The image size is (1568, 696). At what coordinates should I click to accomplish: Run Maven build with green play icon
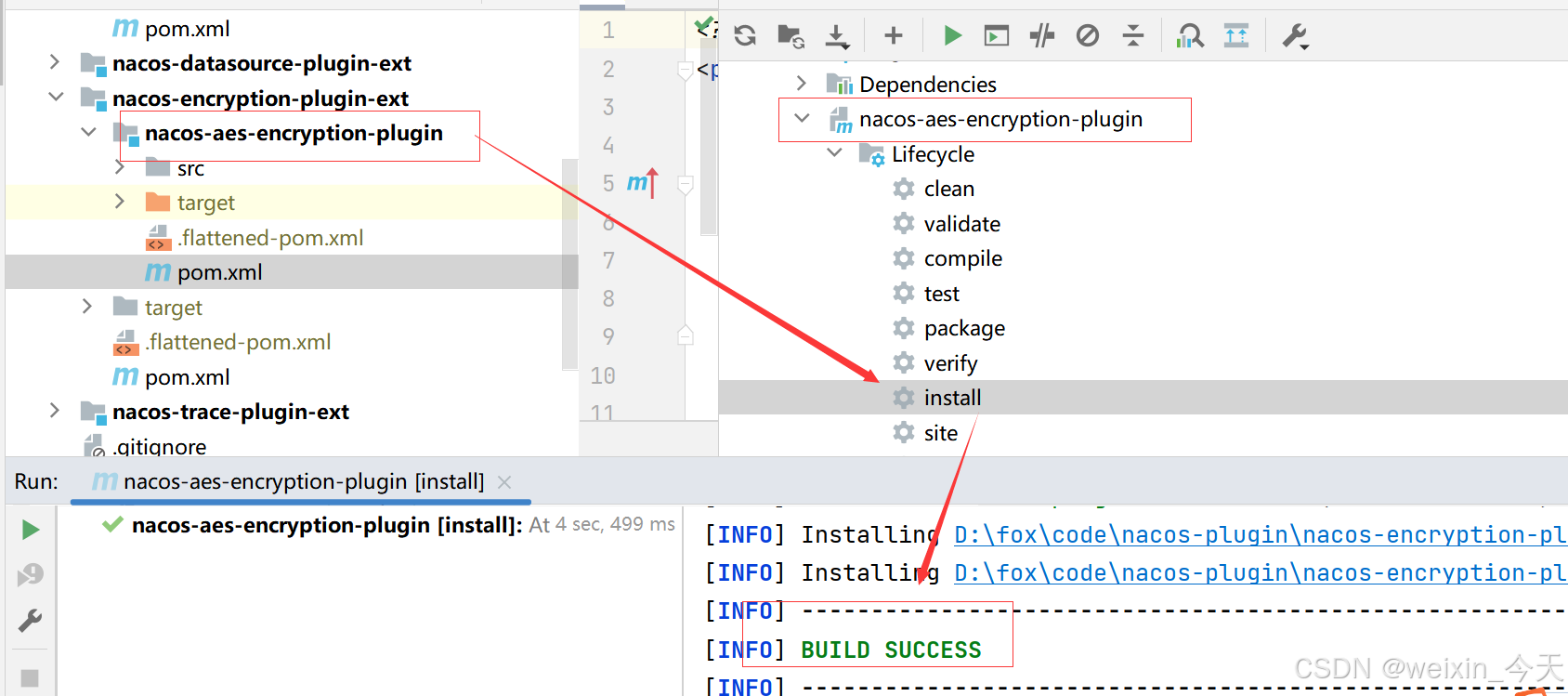[952, 36]
